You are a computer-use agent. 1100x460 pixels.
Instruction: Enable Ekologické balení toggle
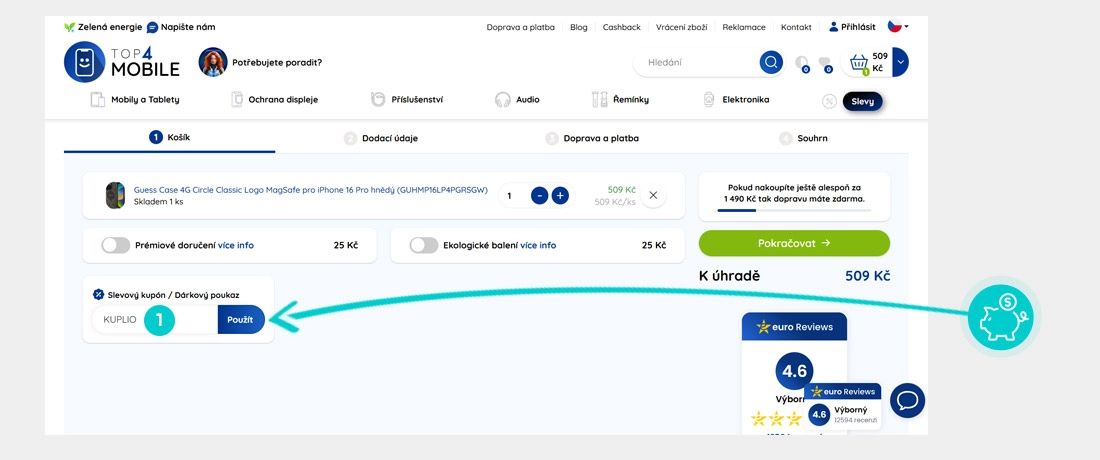424,245
